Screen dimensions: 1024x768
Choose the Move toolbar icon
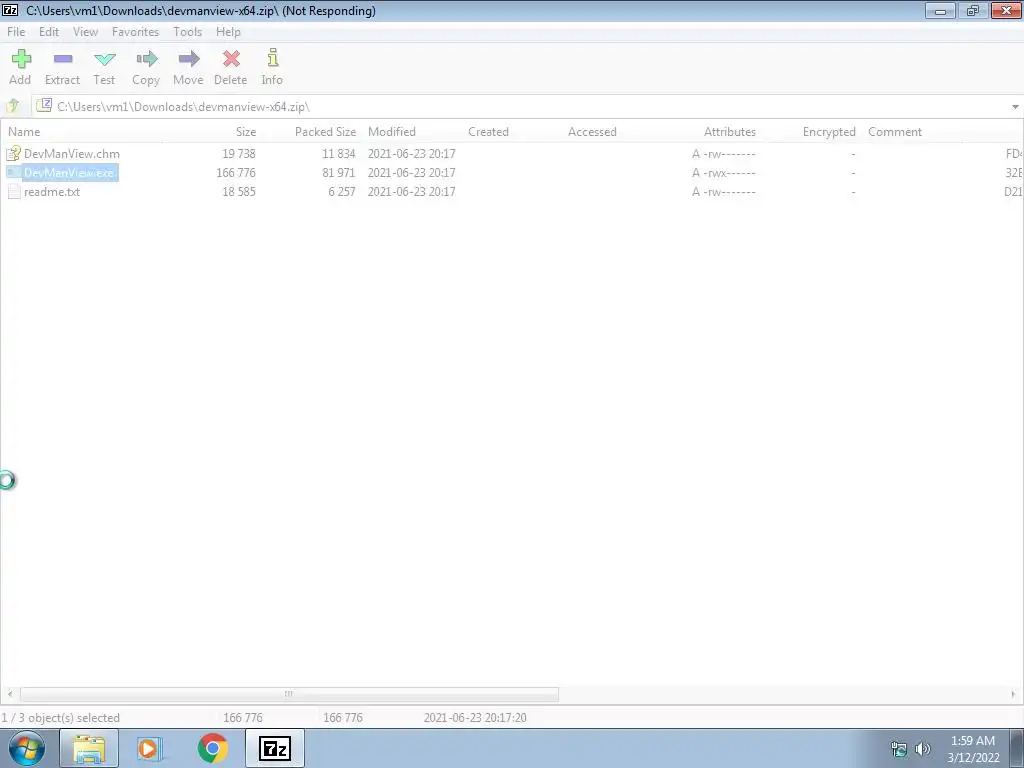tap(189, 59)
